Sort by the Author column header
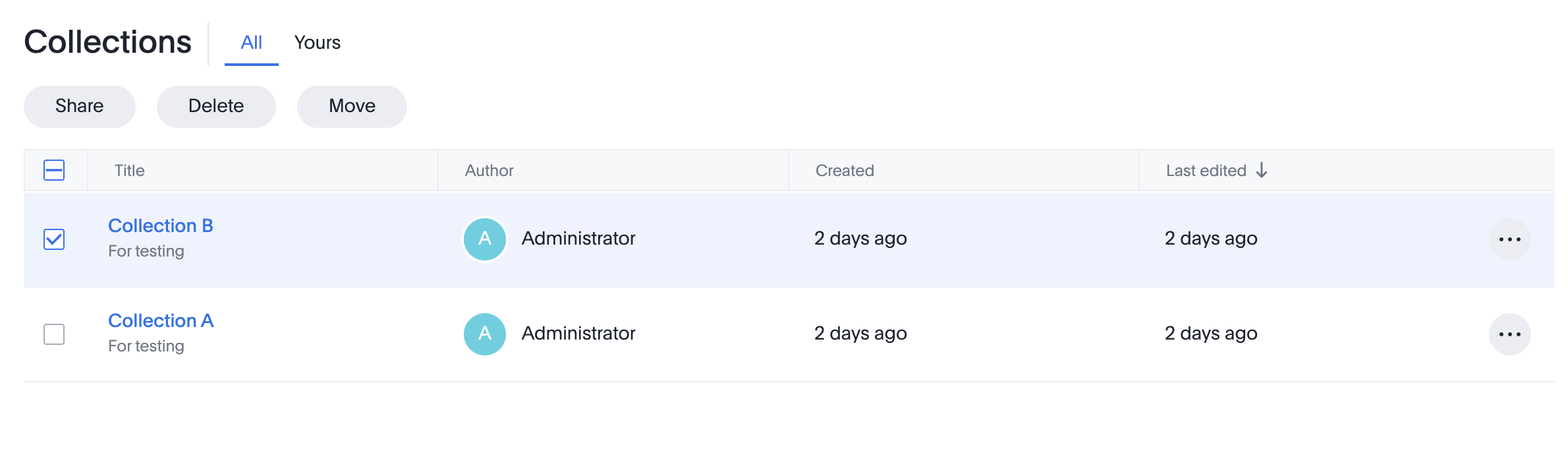Screen dimensions: 1568x451 pyautogui.click(x=489, y=171)
